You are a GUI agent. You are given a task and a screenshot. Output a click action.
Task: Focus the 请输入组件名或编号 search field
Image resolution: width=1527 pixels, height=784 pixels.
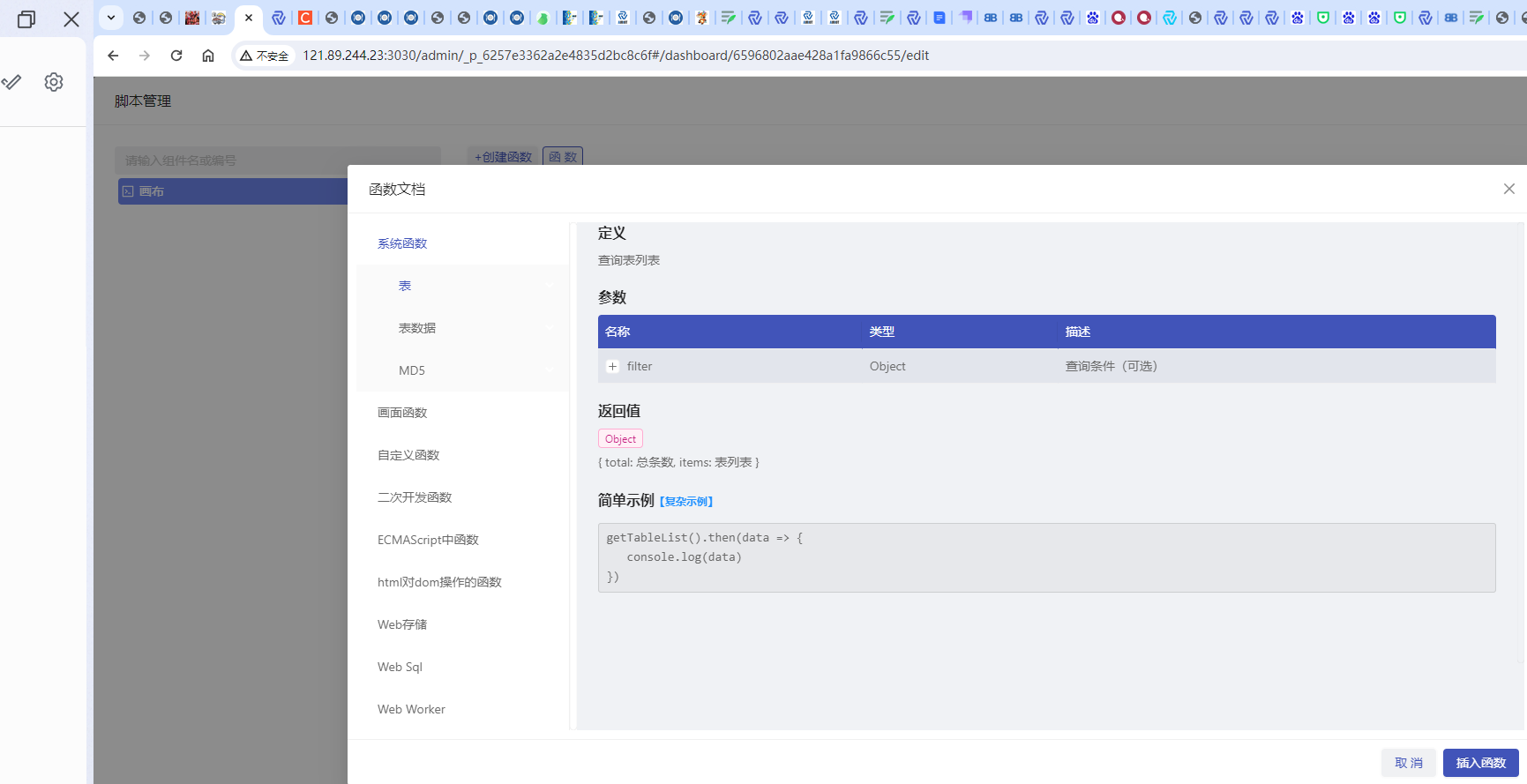tap(277, 161)
